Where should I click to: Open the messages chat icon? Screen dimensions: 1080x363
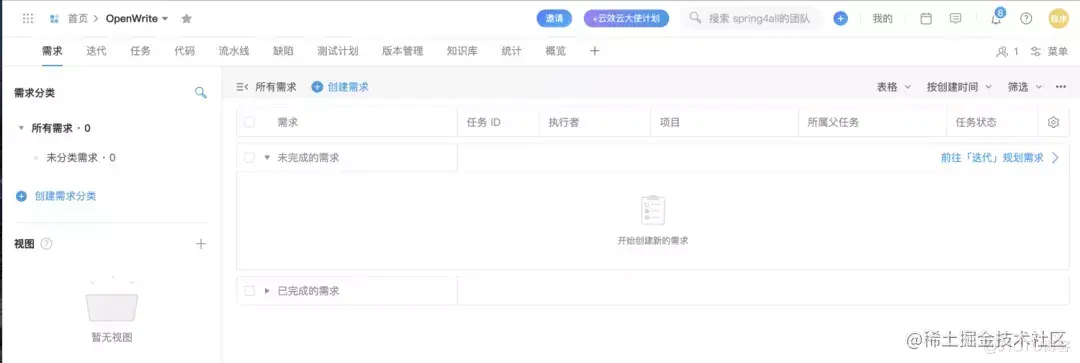coord(955,19)
